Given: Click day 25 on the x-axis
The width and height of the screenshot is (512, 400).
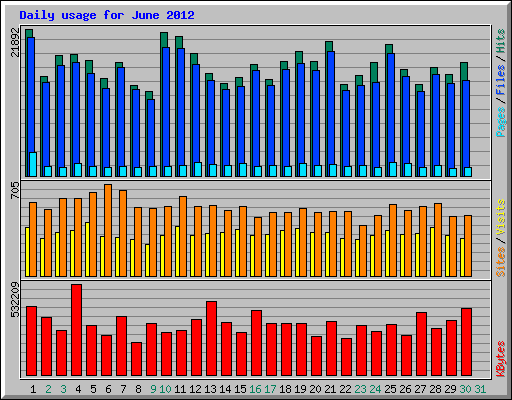Looking at the screenshot, I should (390, 389).
